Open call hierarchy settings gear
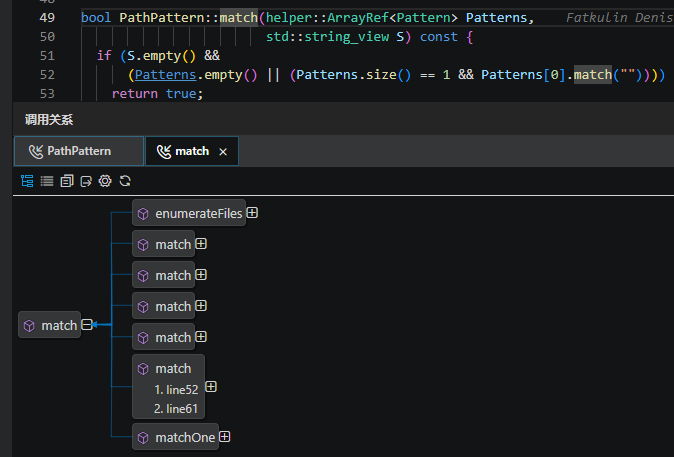This screenshot has height=457, width=674. [x=105, y=181]
